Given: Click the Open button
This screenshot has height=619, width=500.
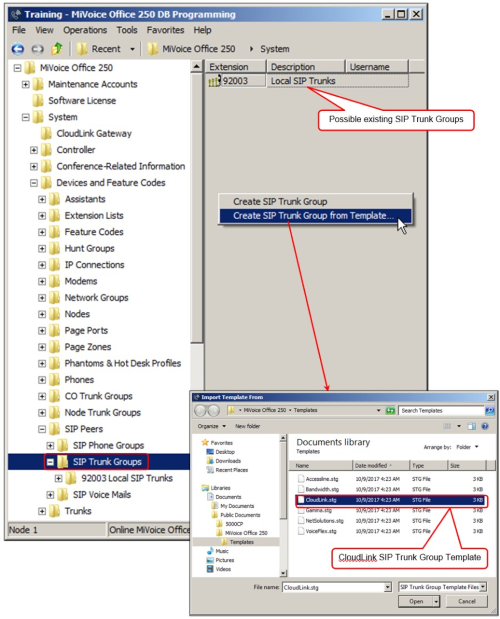Looking at the screenshot, I should (x=416, y=601).
